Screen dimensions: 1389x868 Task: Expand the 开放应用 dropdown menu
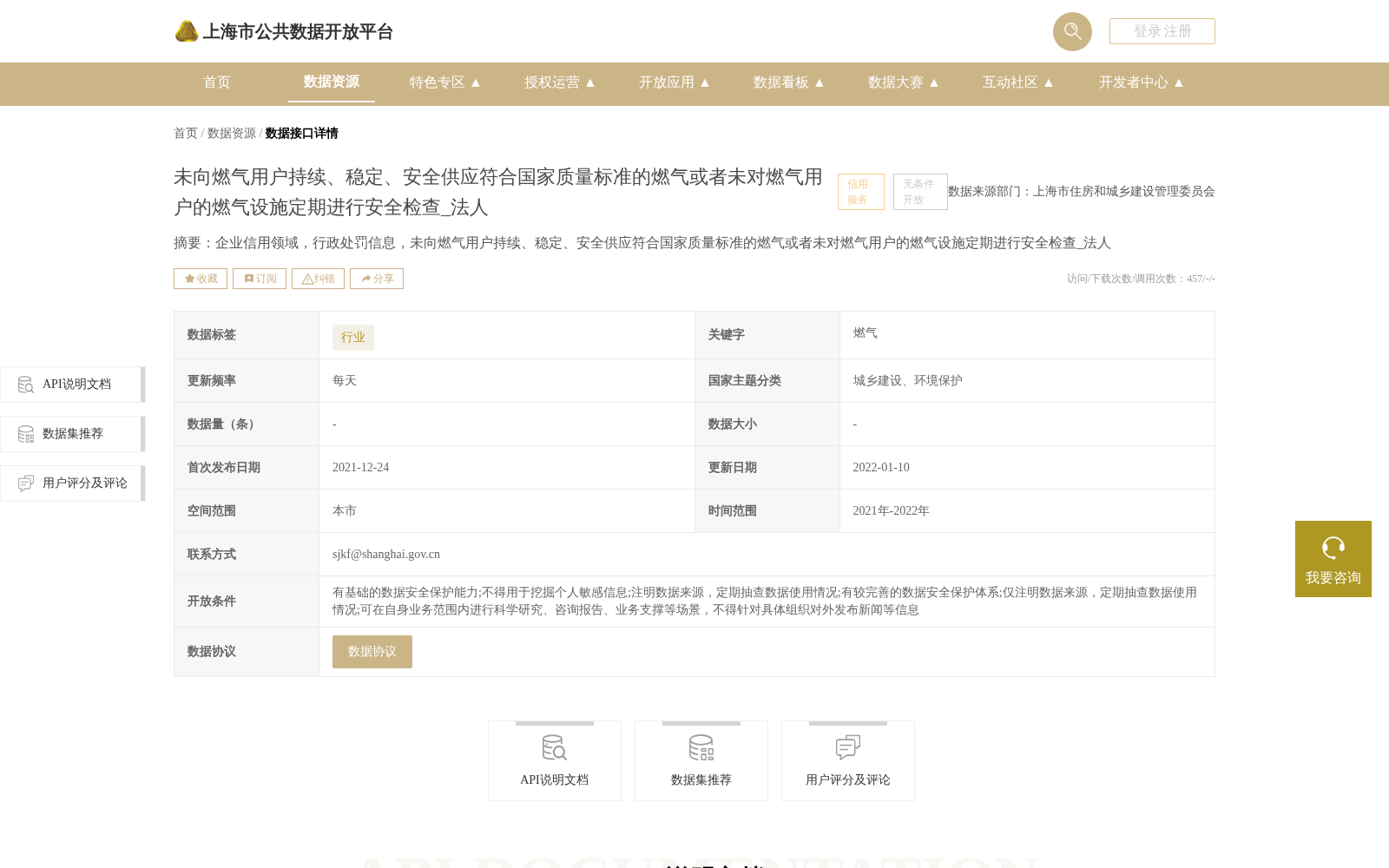tap(674, 82)
